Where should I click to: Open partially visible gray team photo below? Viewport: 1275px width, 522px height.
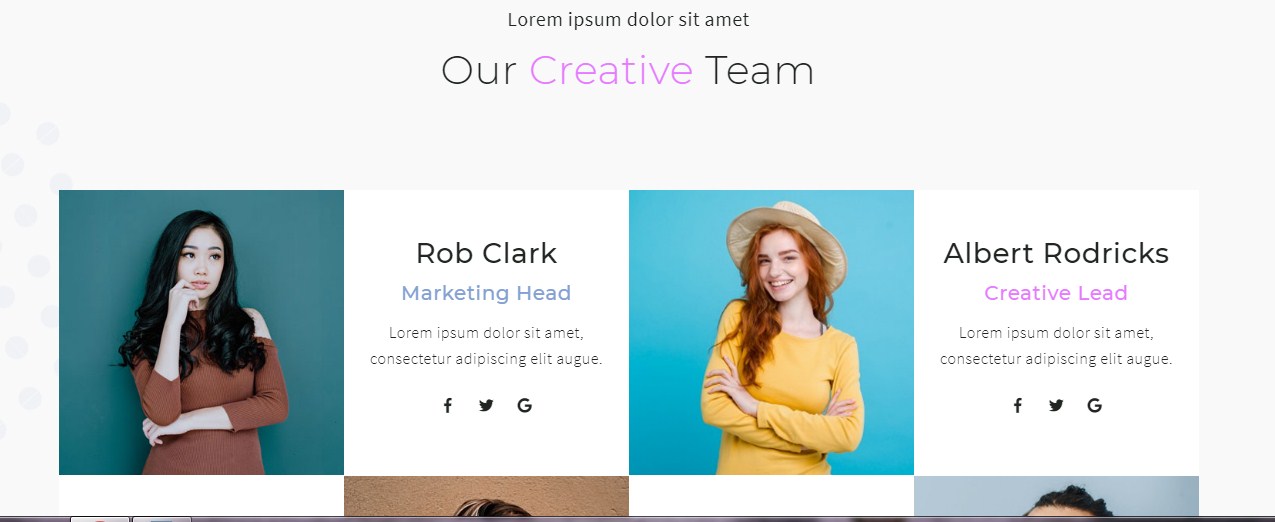1056,496
